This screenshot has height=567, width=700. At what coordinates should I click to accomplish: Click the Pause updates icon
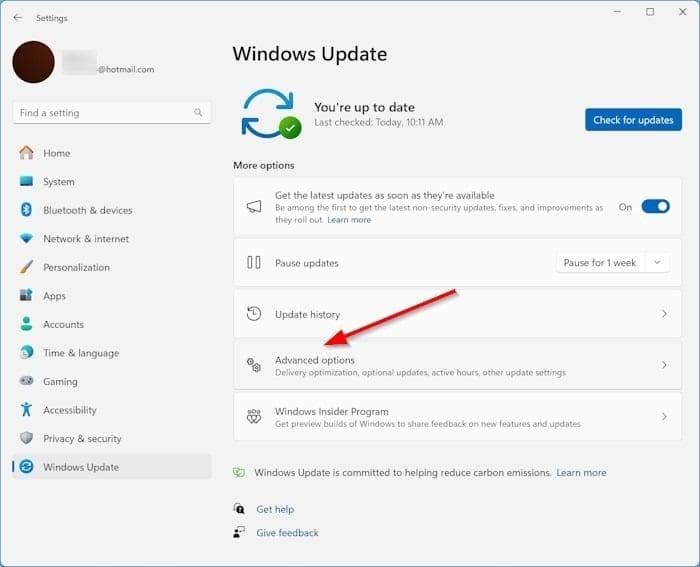[x=254, y=262]
